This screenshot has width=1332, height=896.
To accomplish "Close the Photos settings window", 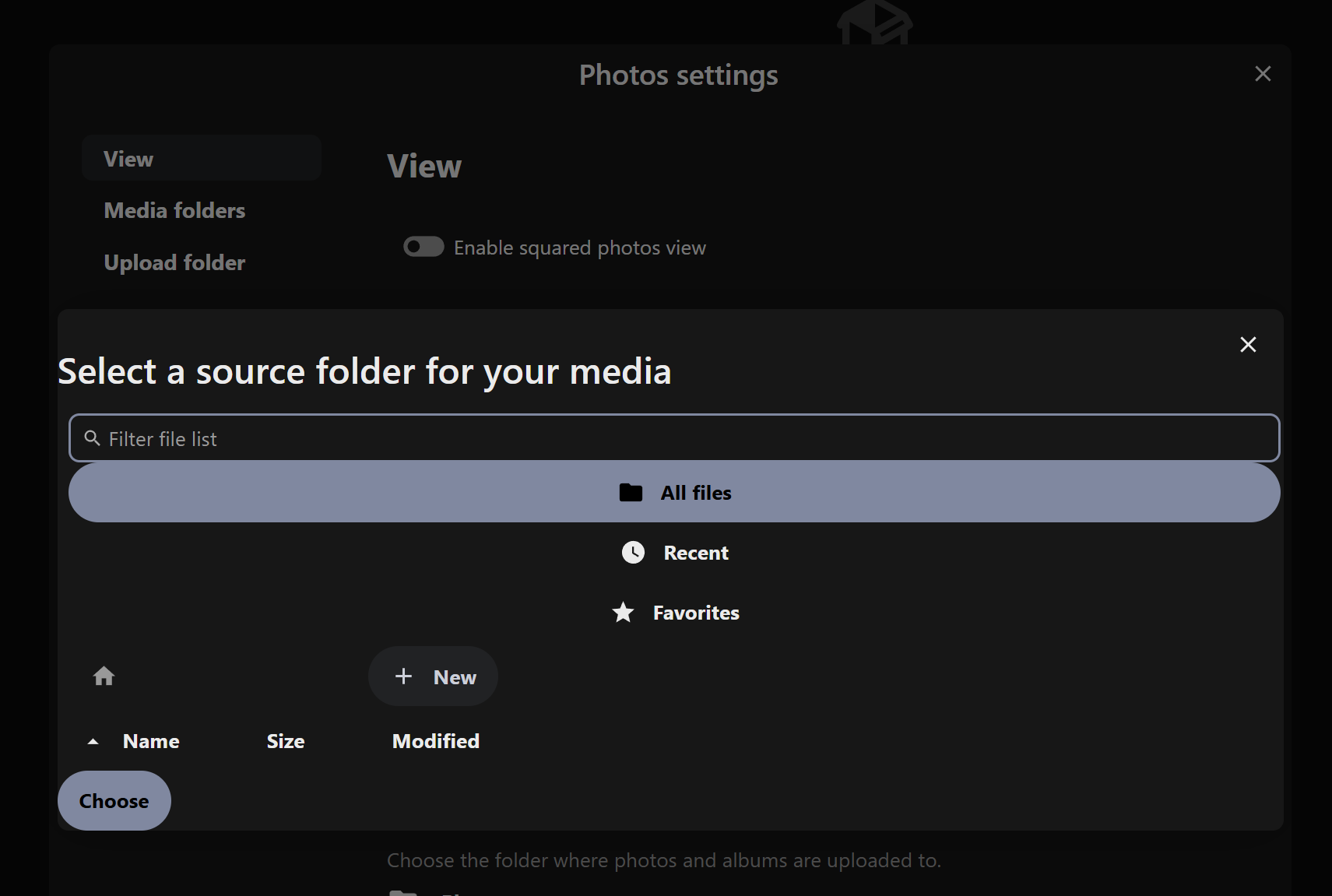I will point(1263,74).
